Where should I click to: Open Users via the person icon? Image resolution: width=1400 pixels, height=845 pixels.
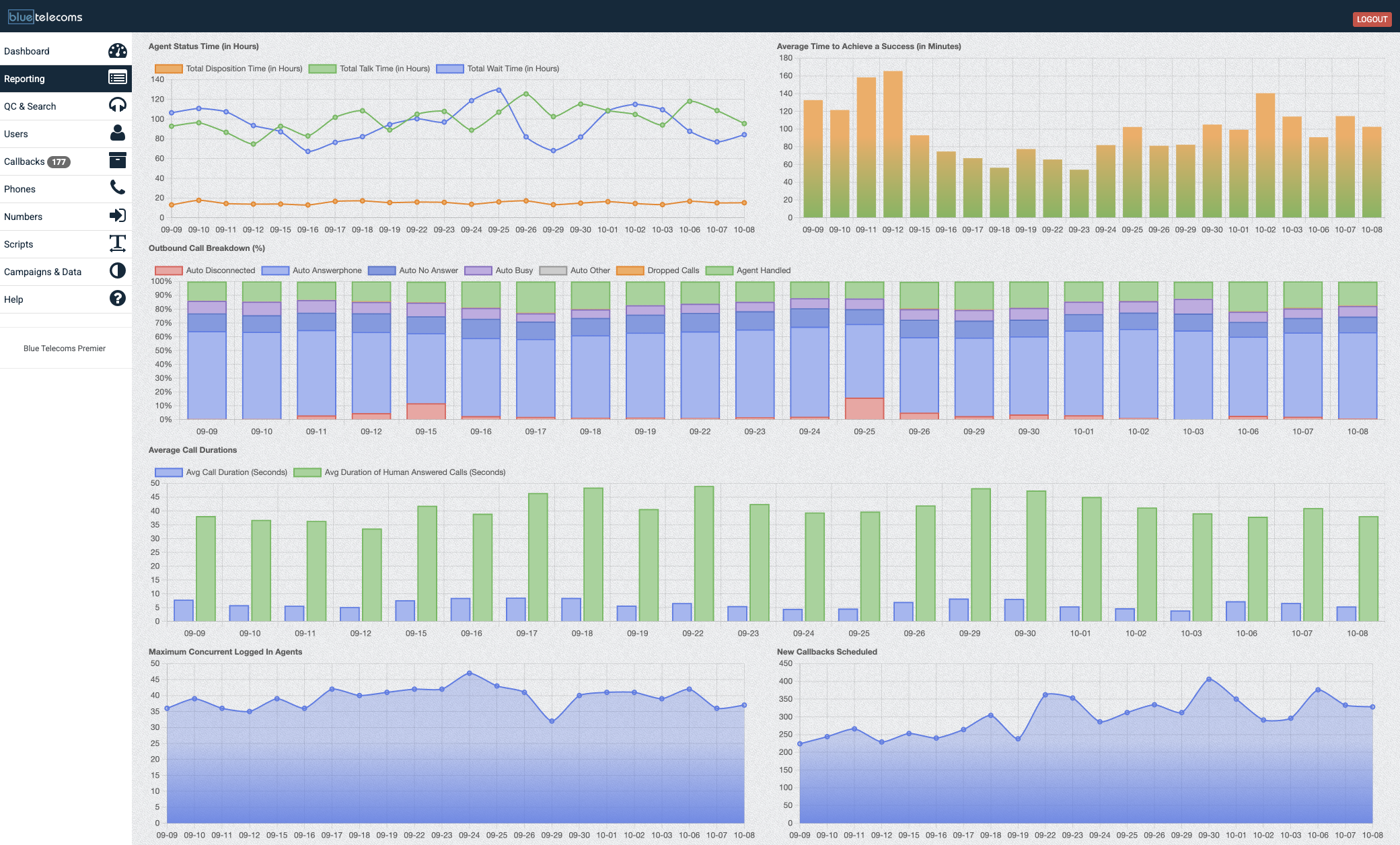[x=118, y=133]
